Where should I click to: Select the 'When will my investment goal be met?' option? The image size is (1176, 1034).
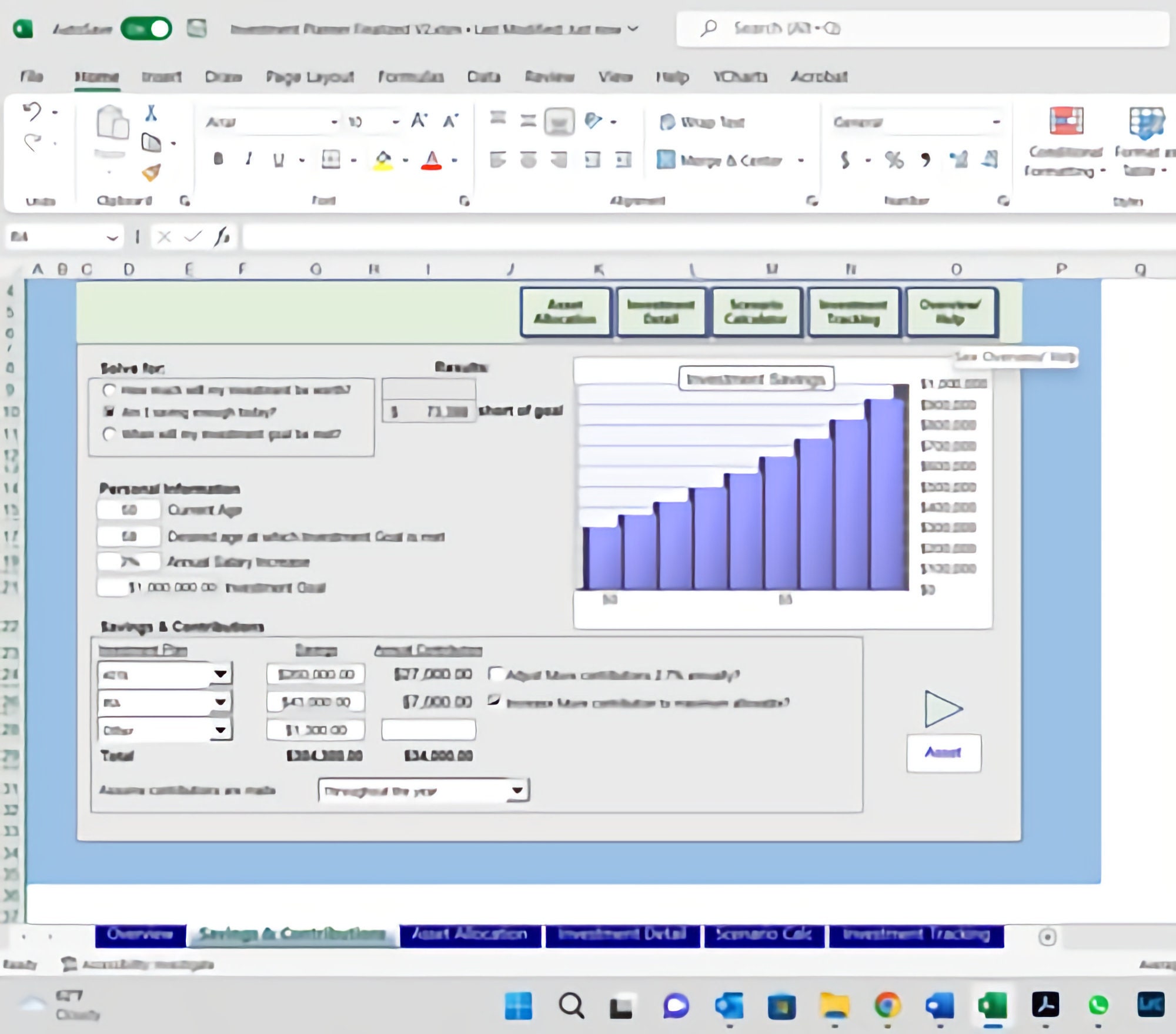(x=109, y=435)
